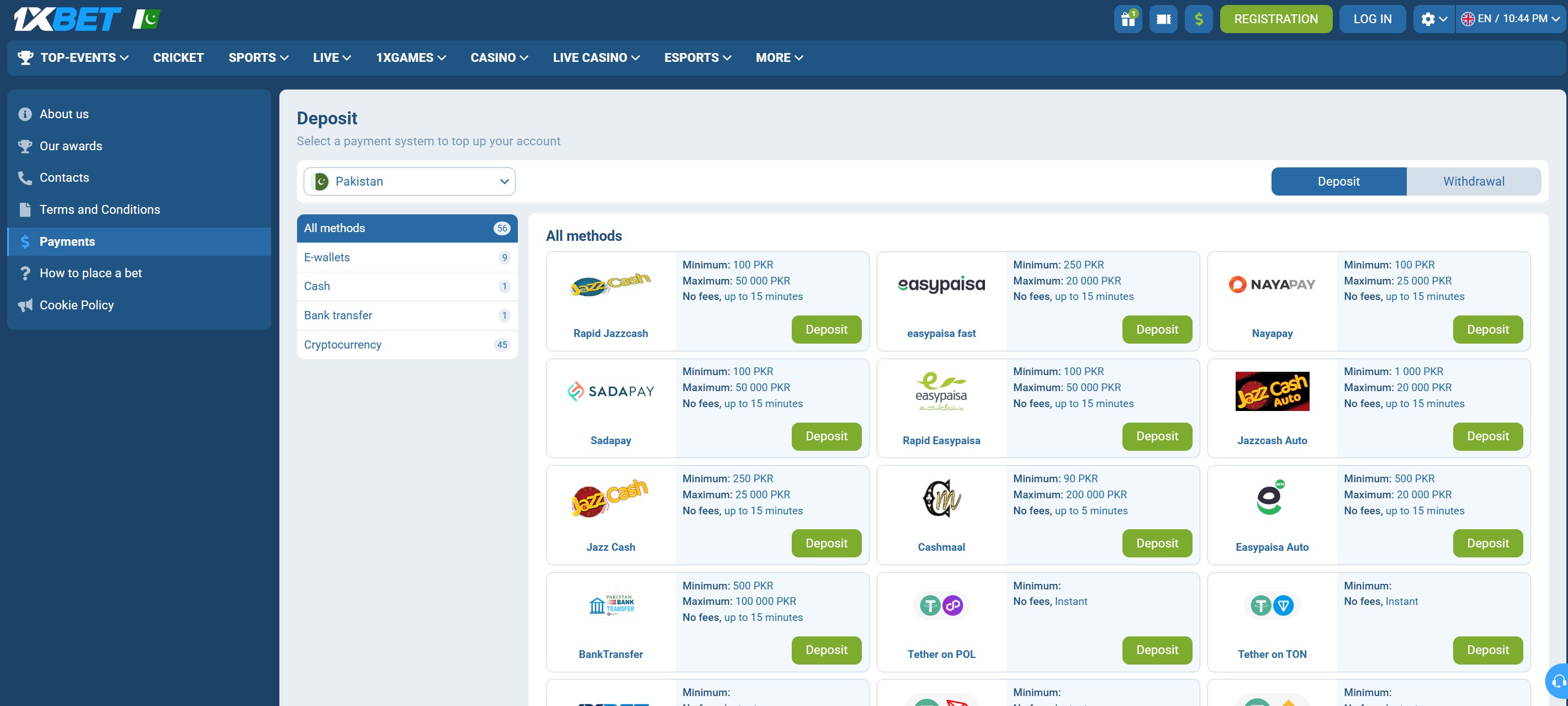
Task: Expand the SPORTS menu
Action: (258, 58)
